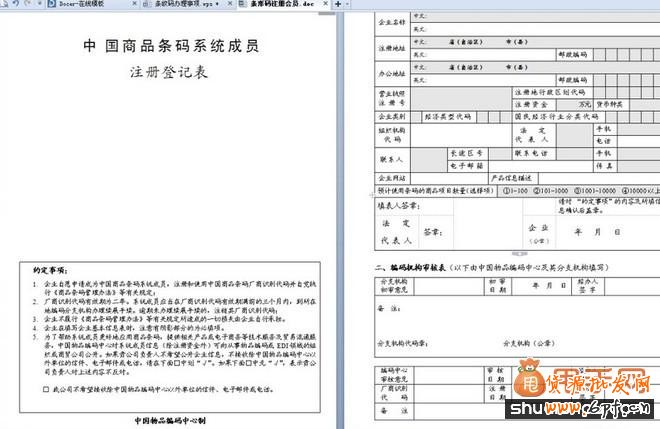This screenshot has width=660, height=429.
Task: Choose option ② 101-1000
Action: tap(551, 191)
